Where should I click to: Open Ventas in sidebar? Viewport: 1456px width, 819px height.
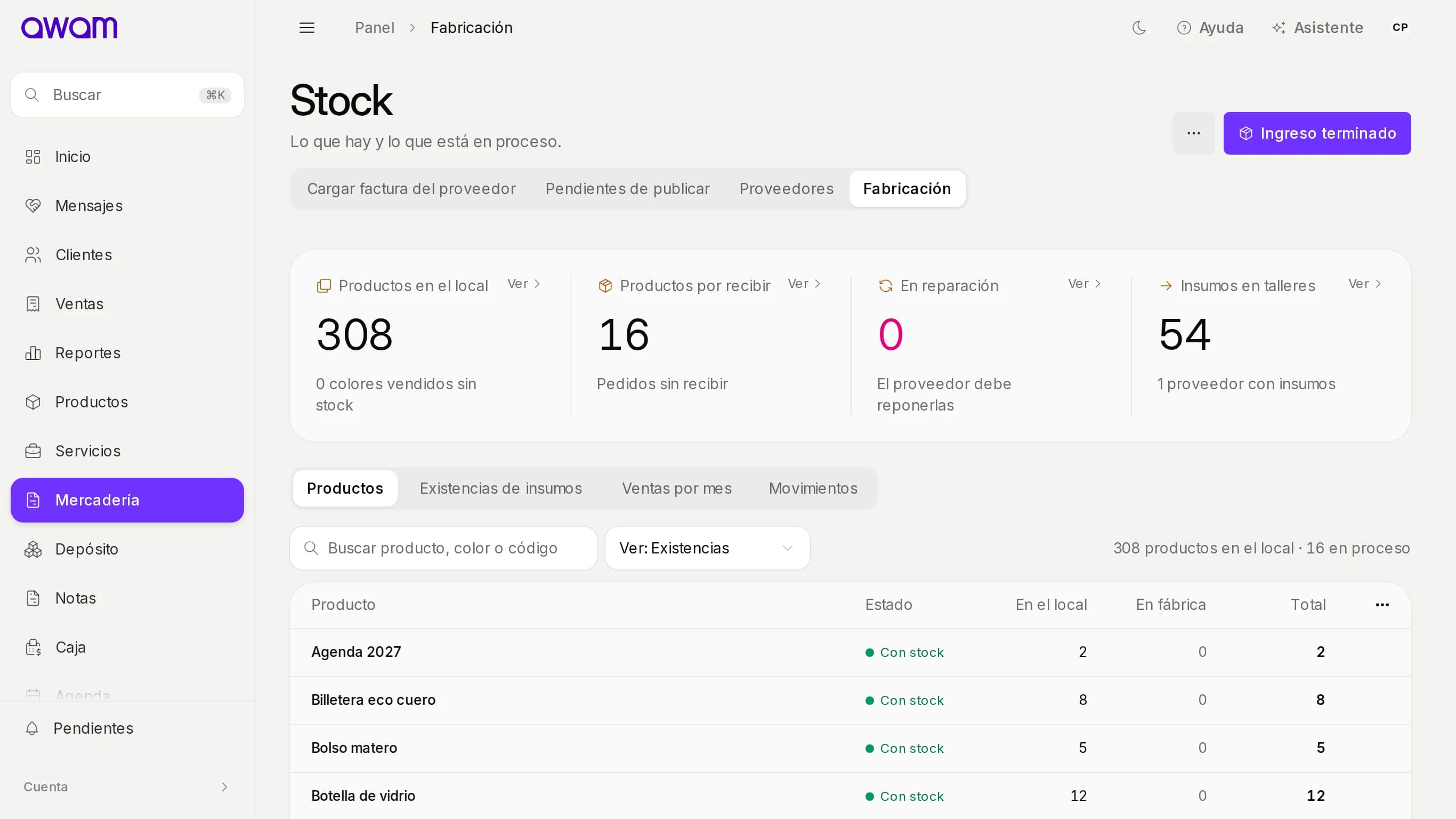pos(127,304)
